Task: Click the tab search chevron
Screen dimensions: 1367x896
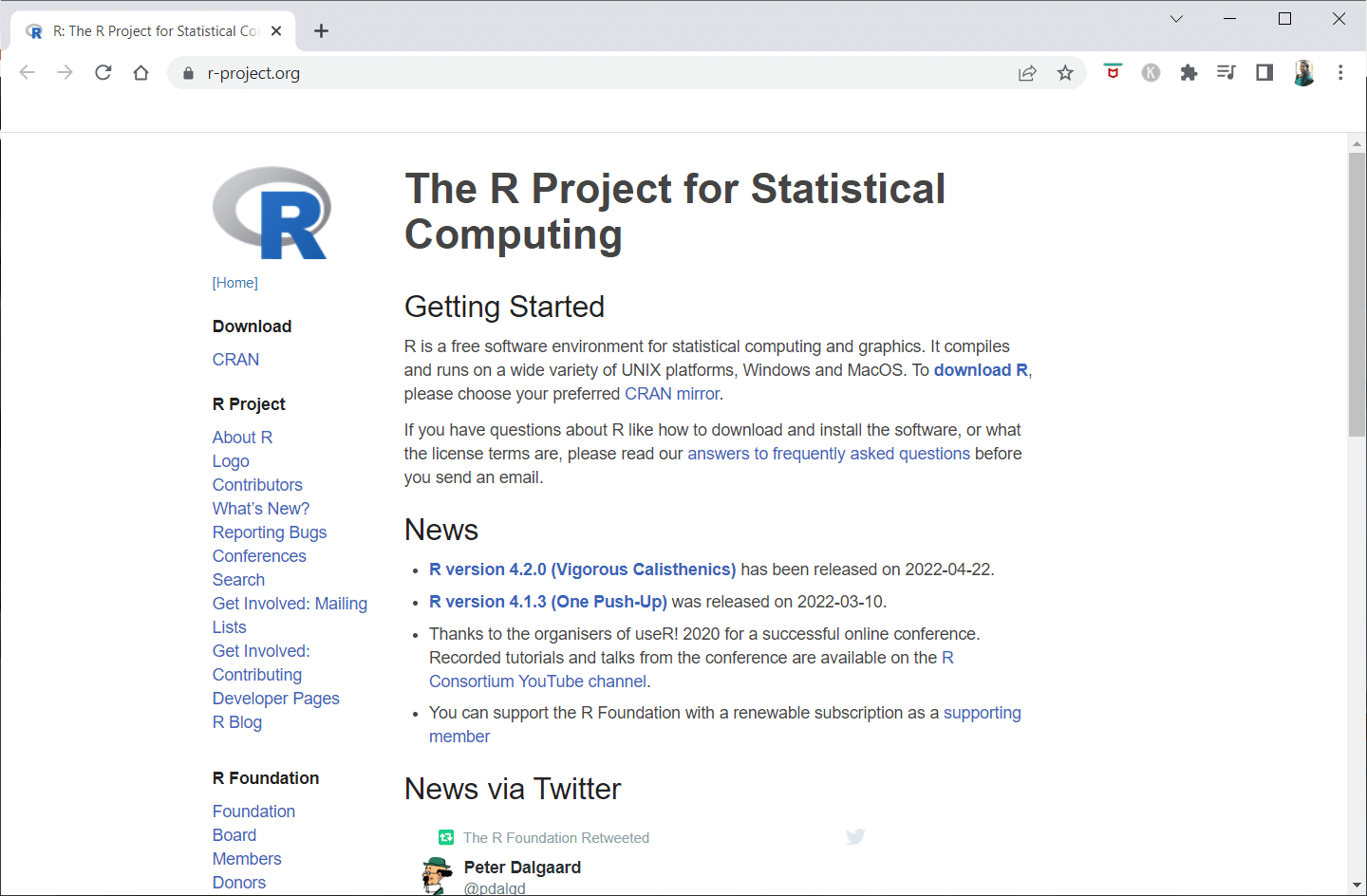Action: point(1176,18)
